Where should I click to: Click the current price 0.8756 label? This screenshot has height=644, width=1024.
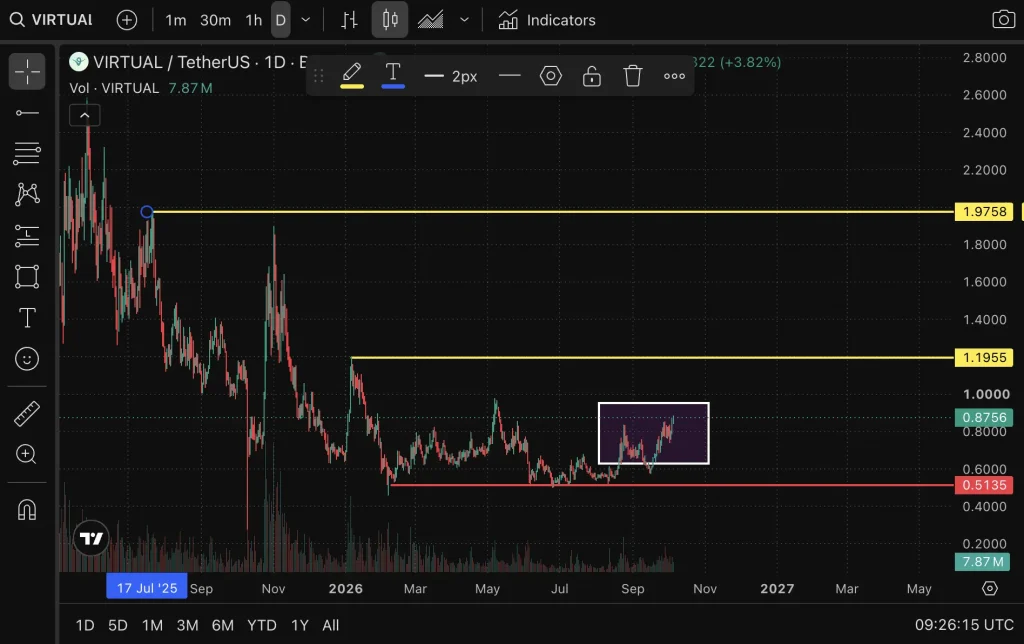[x=984, y=417]
